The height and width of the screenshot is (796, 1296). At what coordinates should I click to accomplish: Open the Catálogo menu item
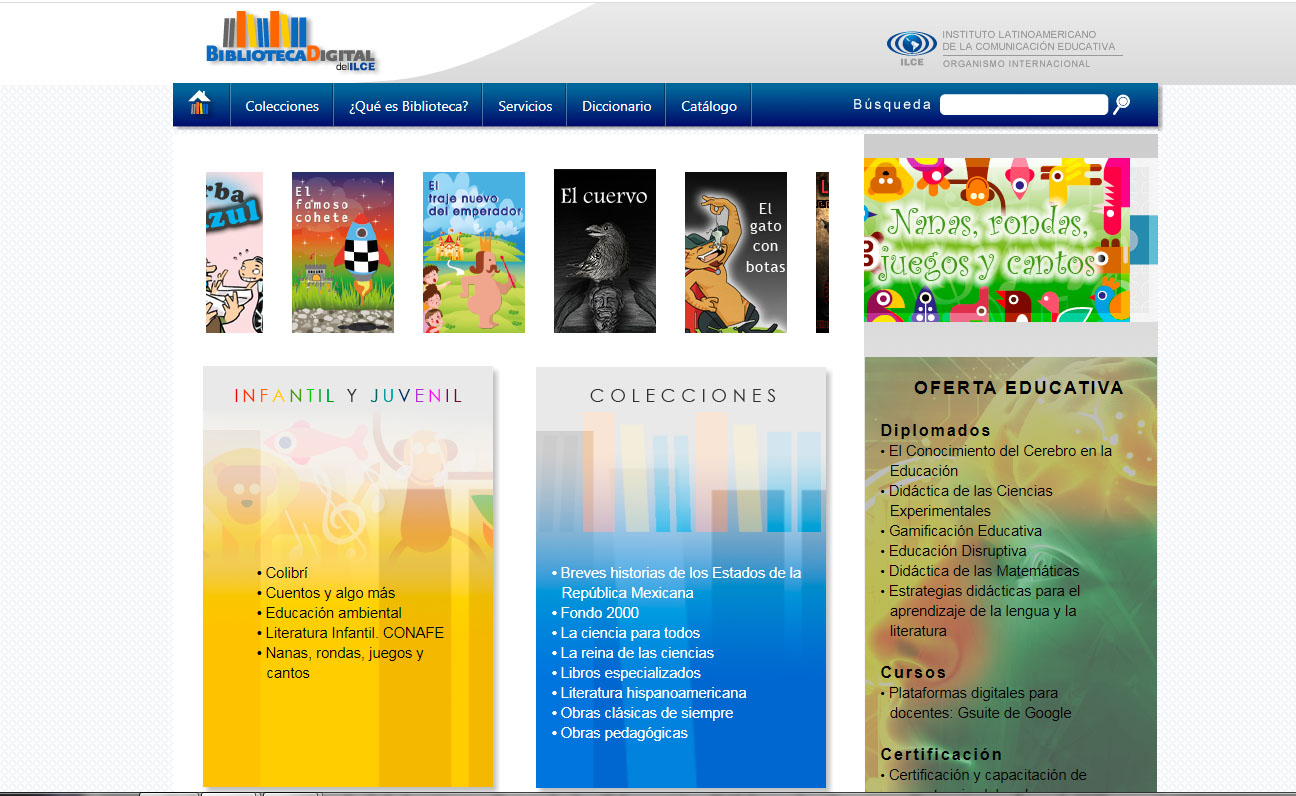(709, 106)
